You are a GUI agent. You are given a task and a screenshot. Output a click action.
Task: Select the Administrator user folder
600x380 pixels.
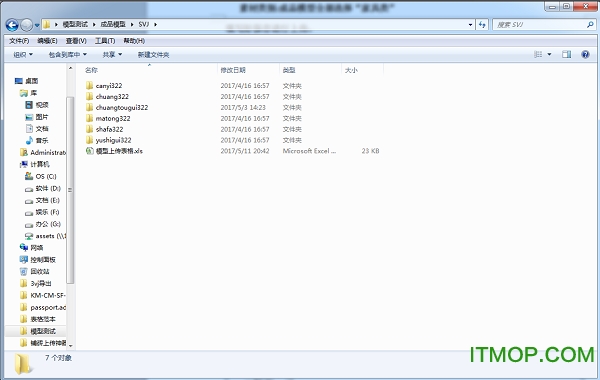tap(48, 152)
